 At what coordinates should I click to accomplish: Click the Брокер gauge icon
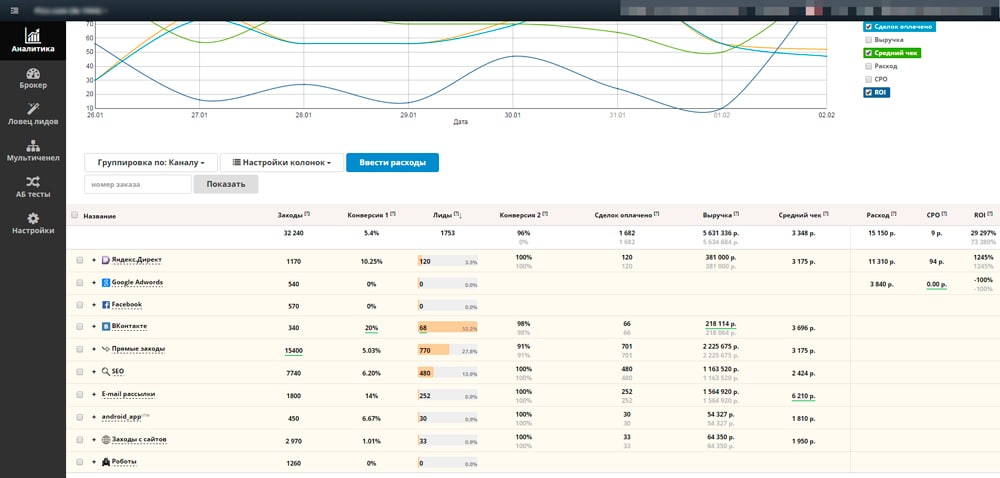coord(33,74)
